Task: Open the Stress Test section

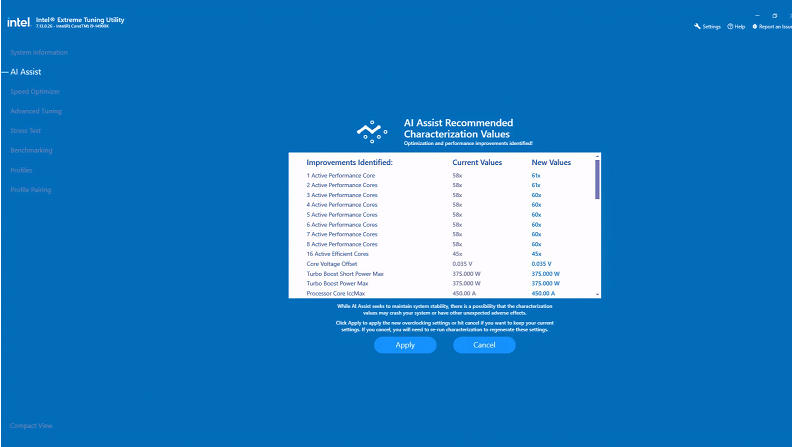Action: coord(25,131)
